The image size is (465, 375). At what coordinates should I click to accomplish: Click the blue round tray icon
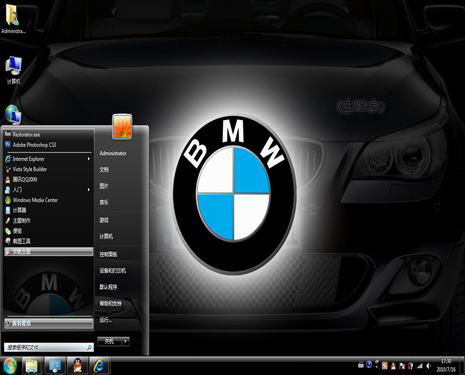click(x=369, y=365)
